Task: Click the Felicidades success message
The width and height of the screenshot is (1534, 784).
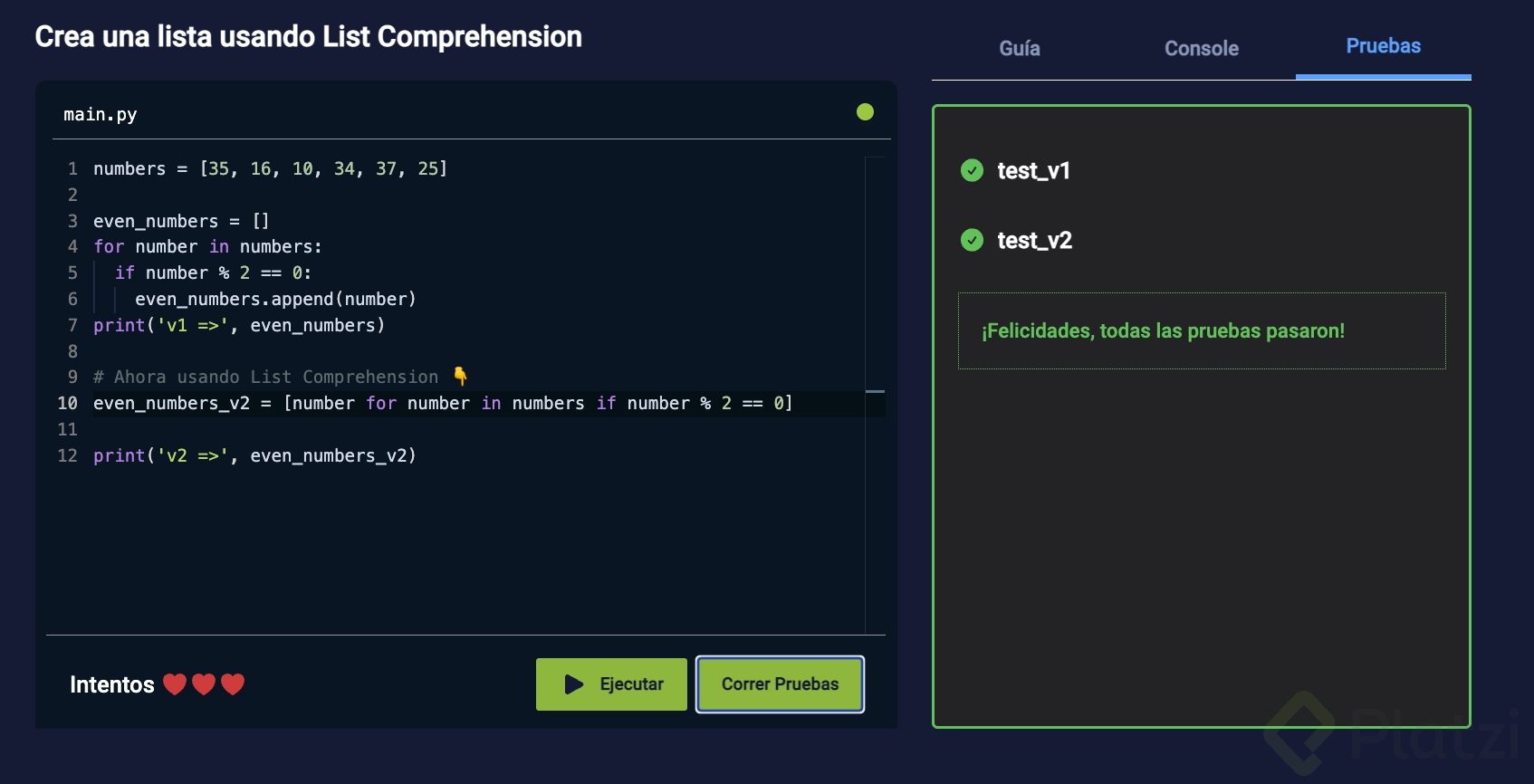Action: [x=1163, y=331]
